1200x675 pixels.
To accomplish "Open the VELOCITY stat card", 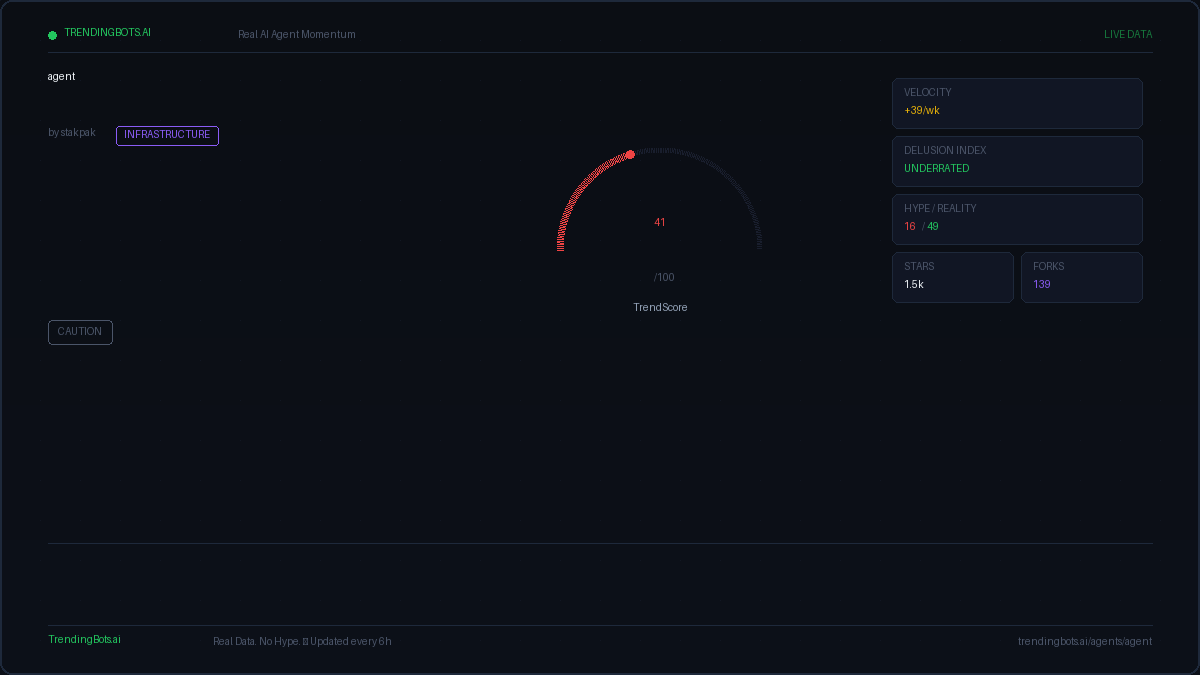I will click(1017, 103).
